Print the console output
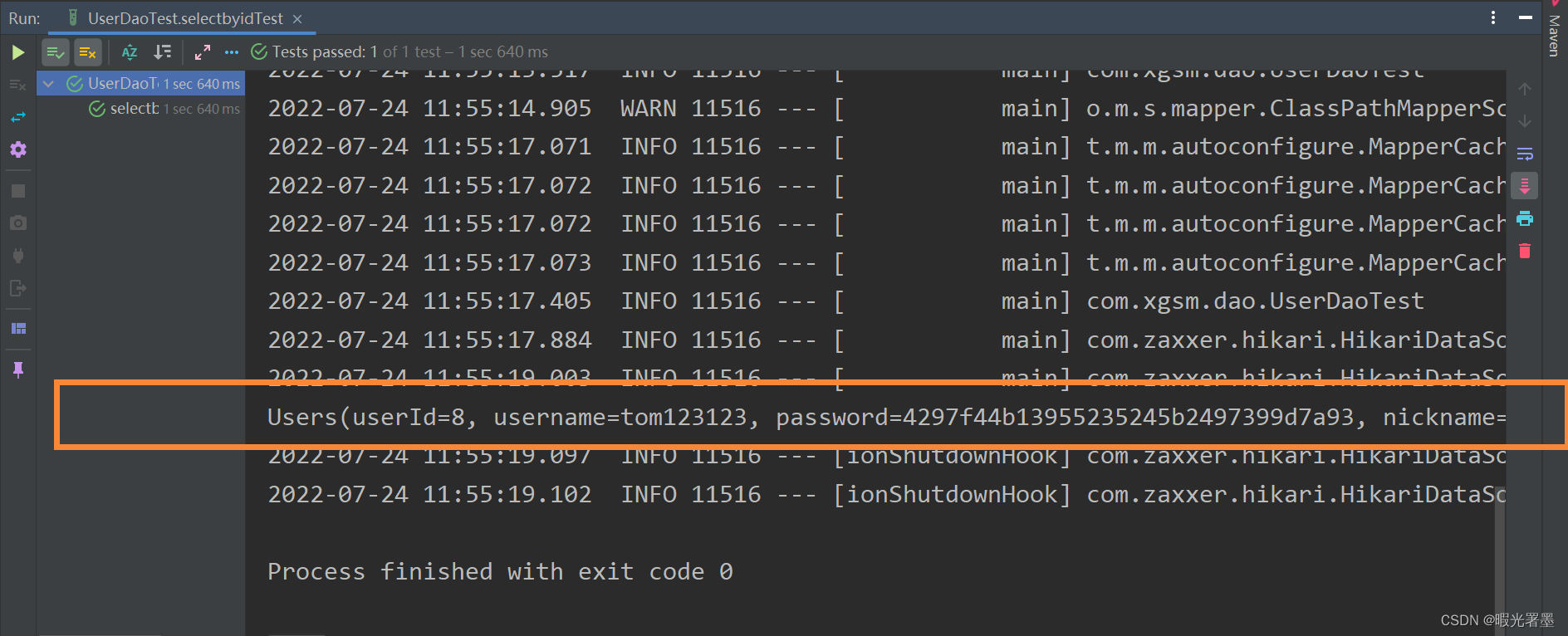This screenshot has height=636, width=1568. pos(1525,218)
